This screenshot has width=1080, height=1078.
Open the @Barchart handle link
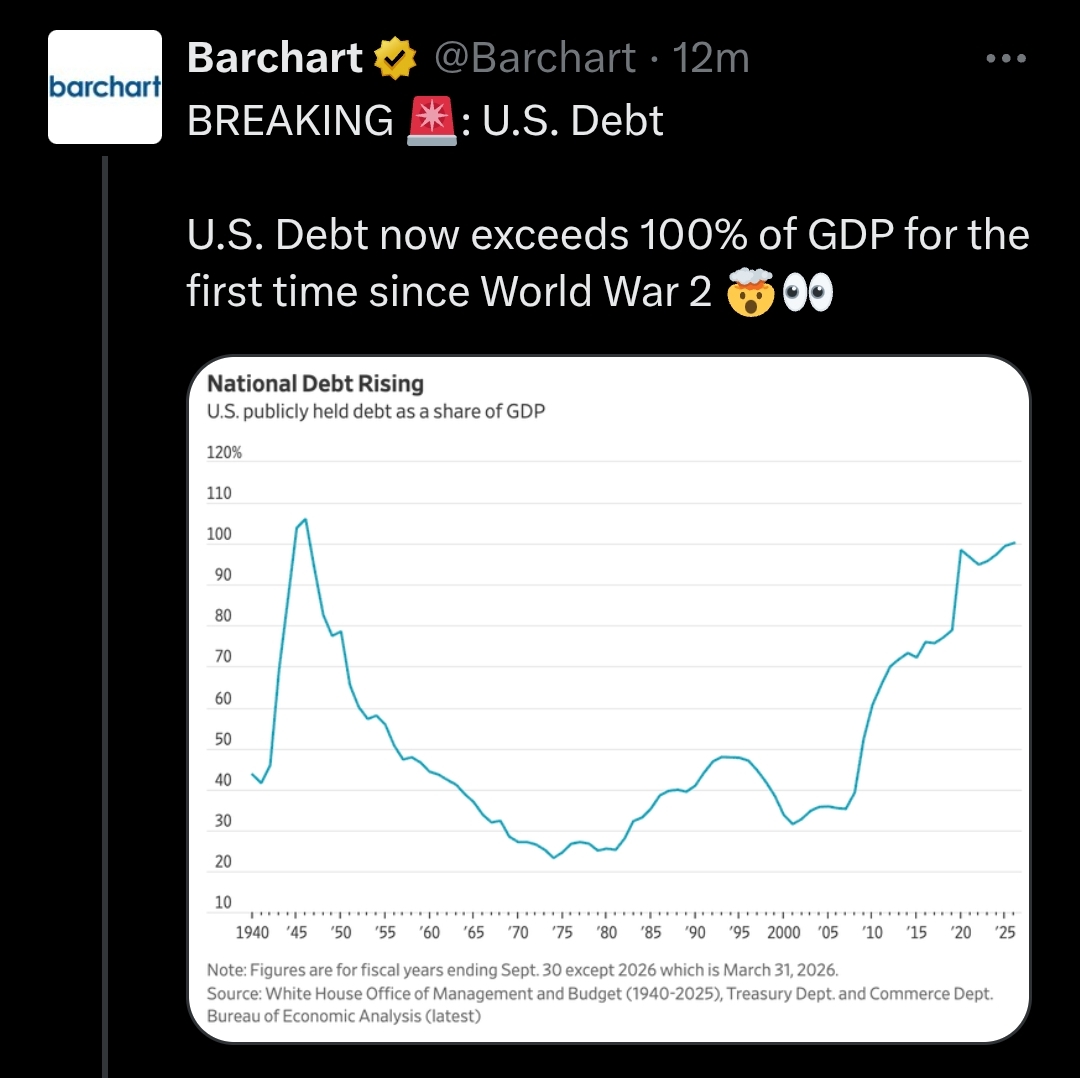point(534,58)
